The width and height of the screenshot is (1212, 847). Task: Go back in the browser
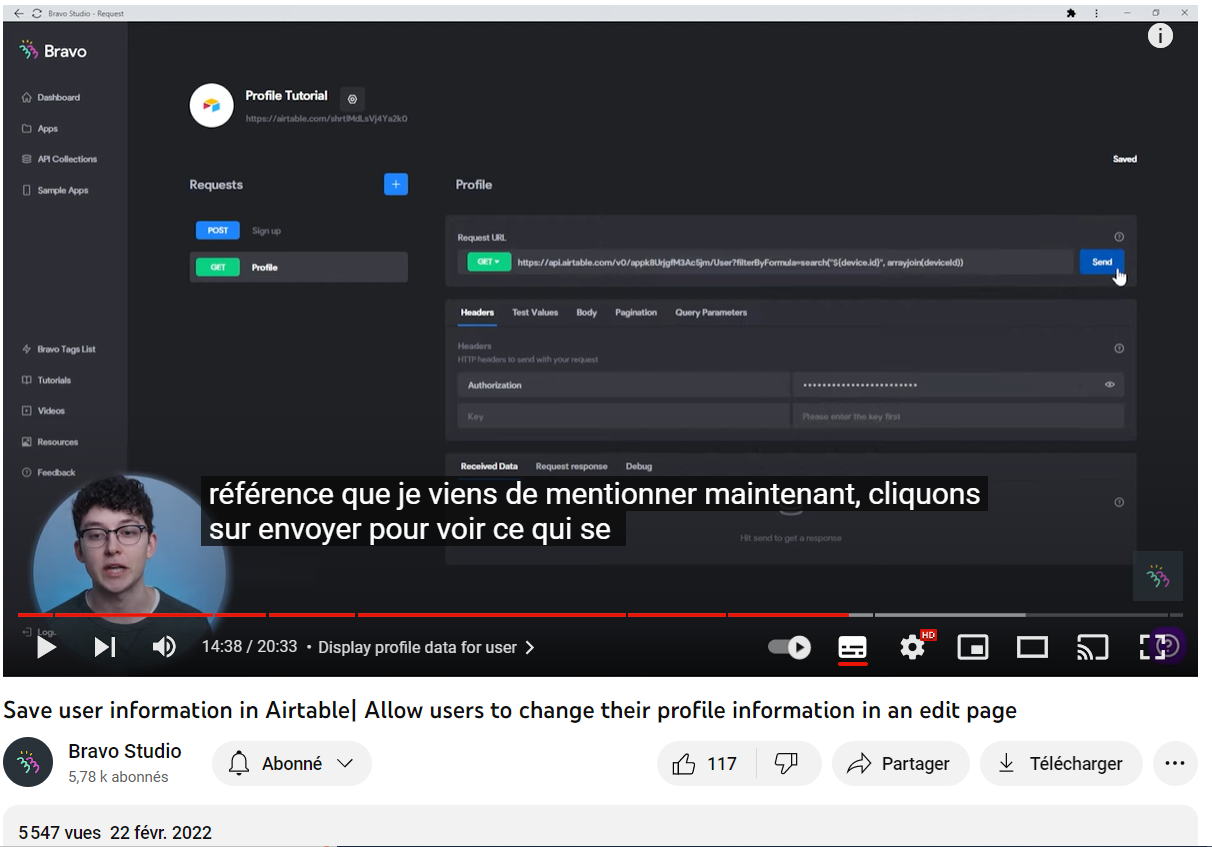point(18,13)
